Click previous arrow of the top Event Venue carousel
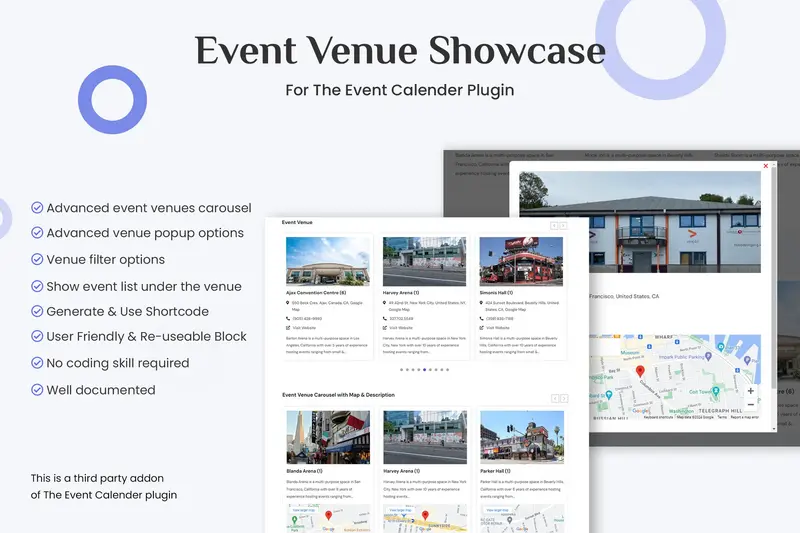The height and width of the screenshot is (533, 800). (555, 226)
